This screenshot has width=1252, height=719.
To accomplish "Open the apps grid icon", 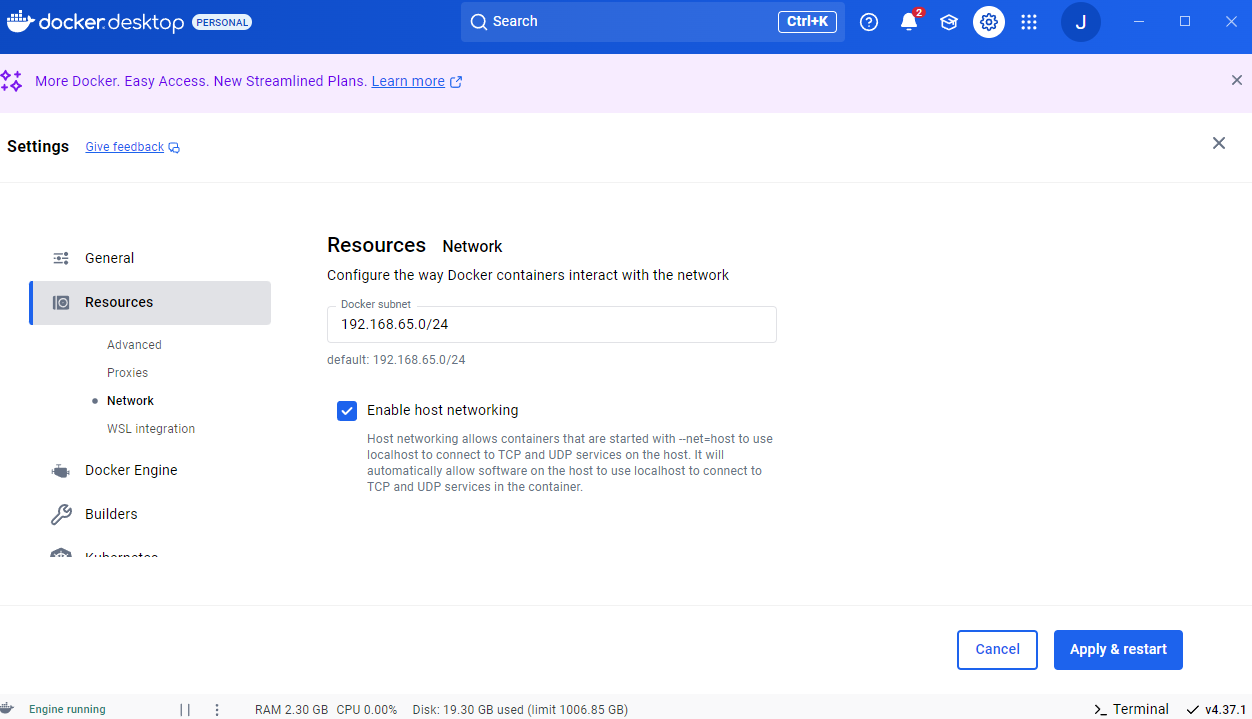I will click(x=1029, y=22).
